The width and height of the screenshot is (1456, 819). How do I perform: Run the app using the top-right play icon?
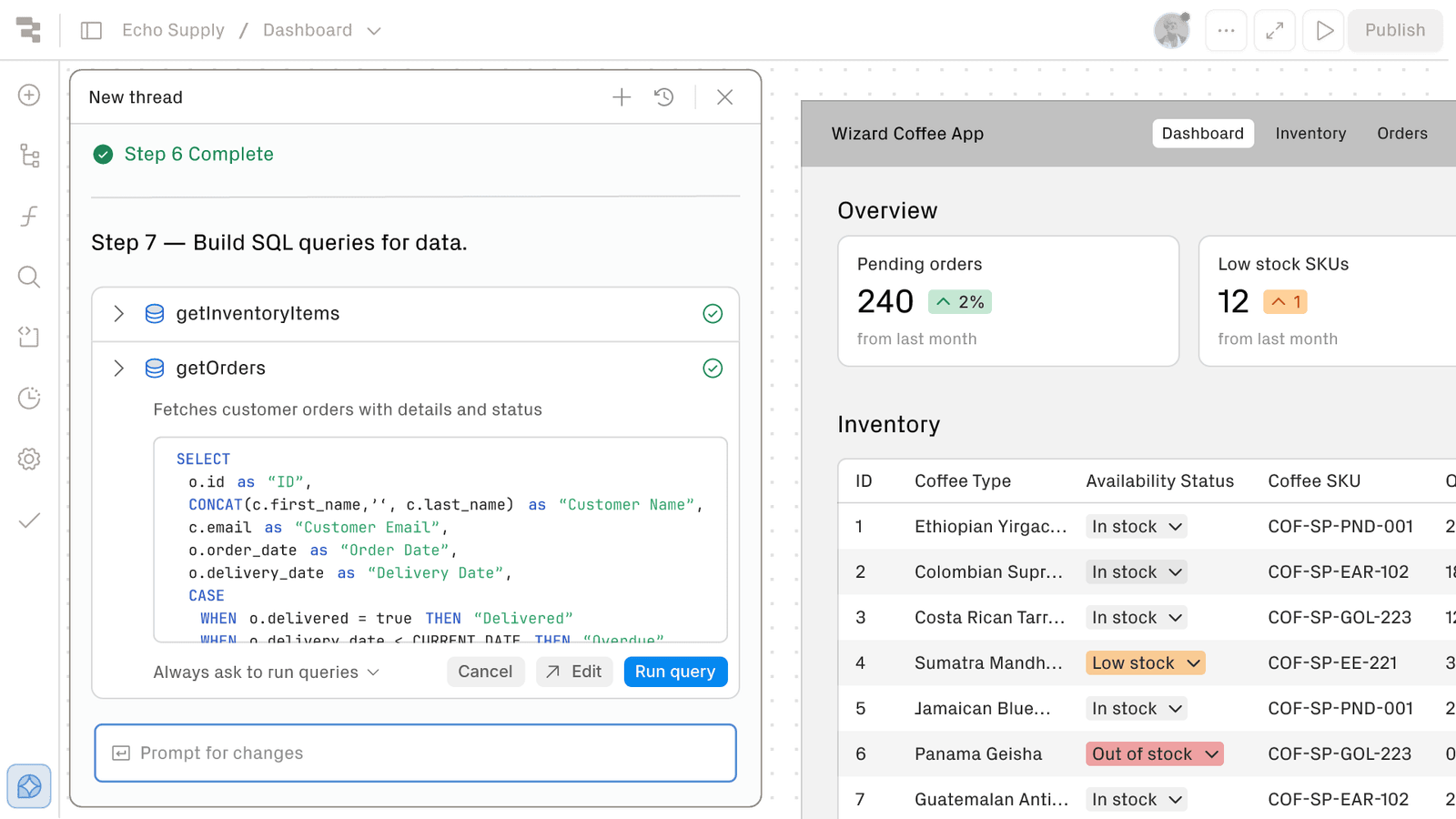1323,31
